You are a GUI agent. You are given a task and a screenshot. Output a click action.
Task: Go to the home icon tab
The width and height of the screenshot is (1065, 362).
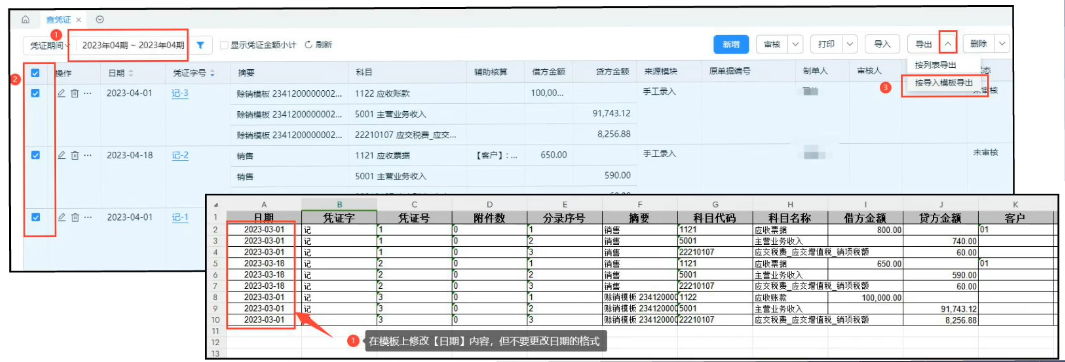(x=26, y=20)
